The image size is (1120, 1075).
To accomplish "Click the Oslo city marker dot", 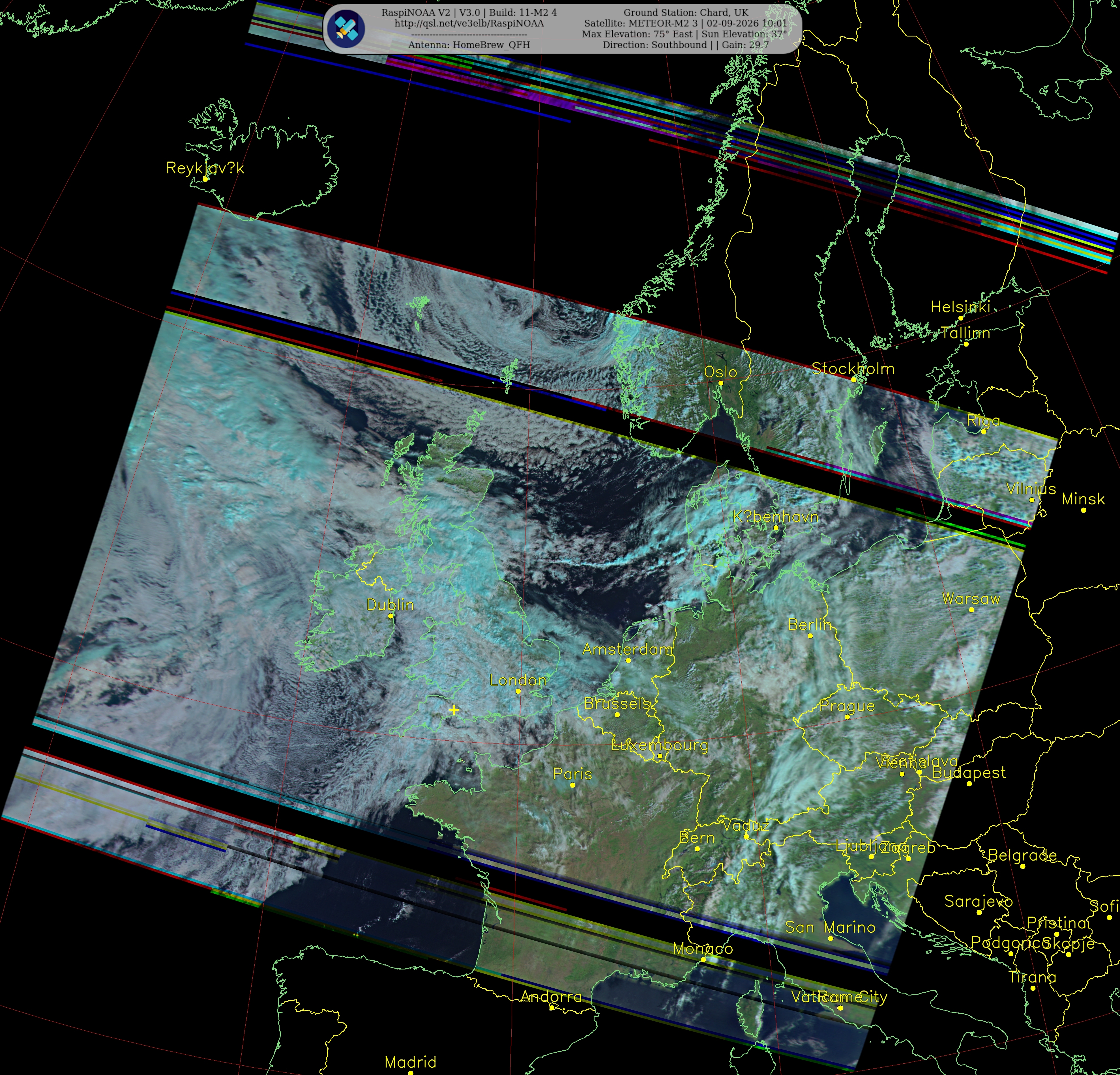I will tap(720, 383).
